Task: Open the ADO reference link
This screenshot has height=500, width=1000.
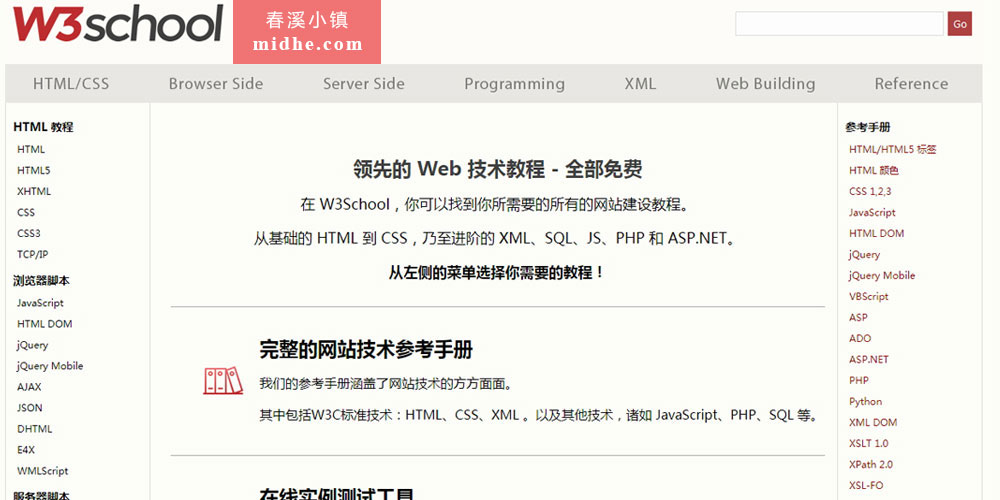Action: tap(860, 339)
